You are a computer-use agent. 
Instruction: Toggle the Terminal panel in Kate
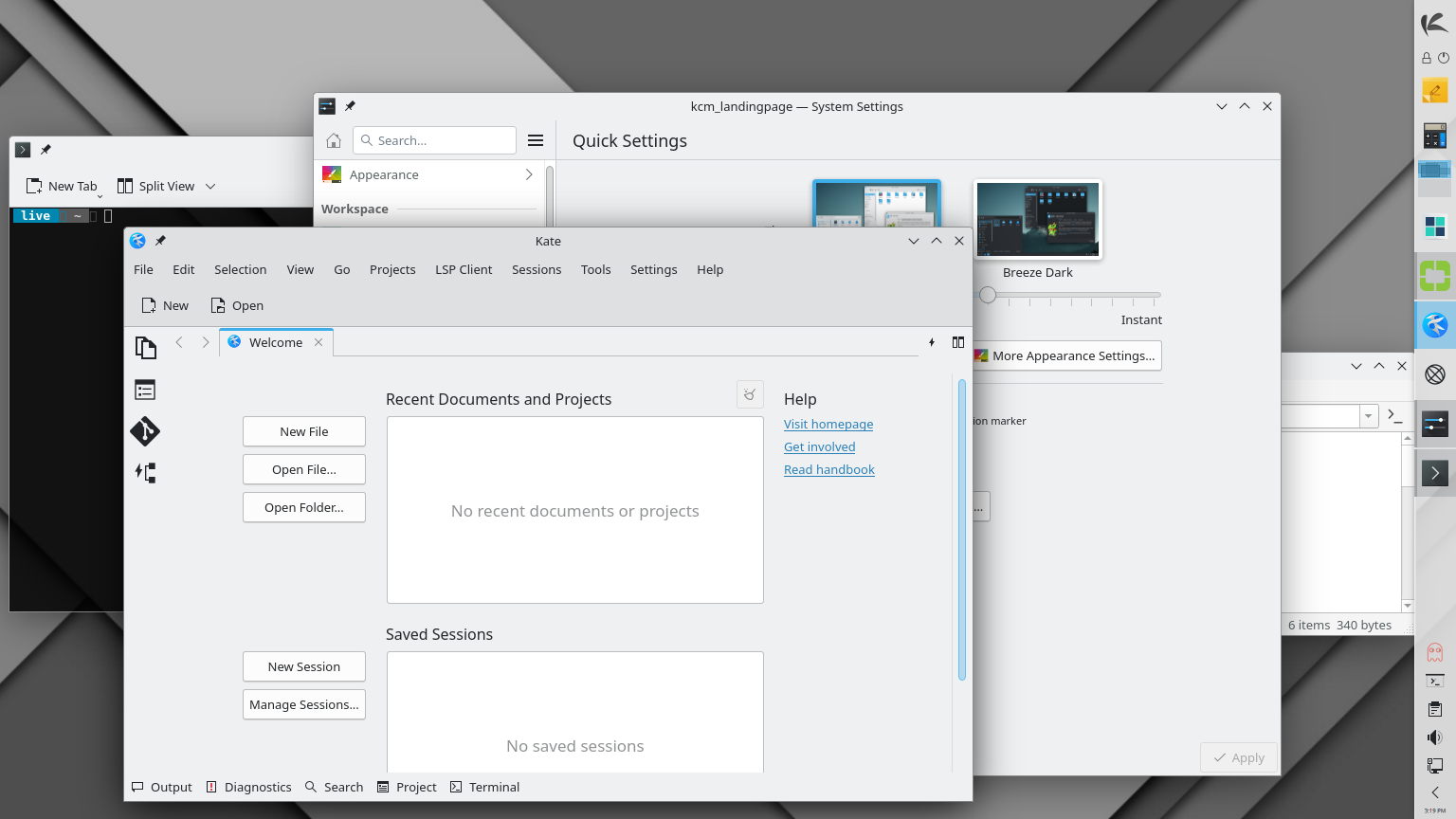click(485, 787)
